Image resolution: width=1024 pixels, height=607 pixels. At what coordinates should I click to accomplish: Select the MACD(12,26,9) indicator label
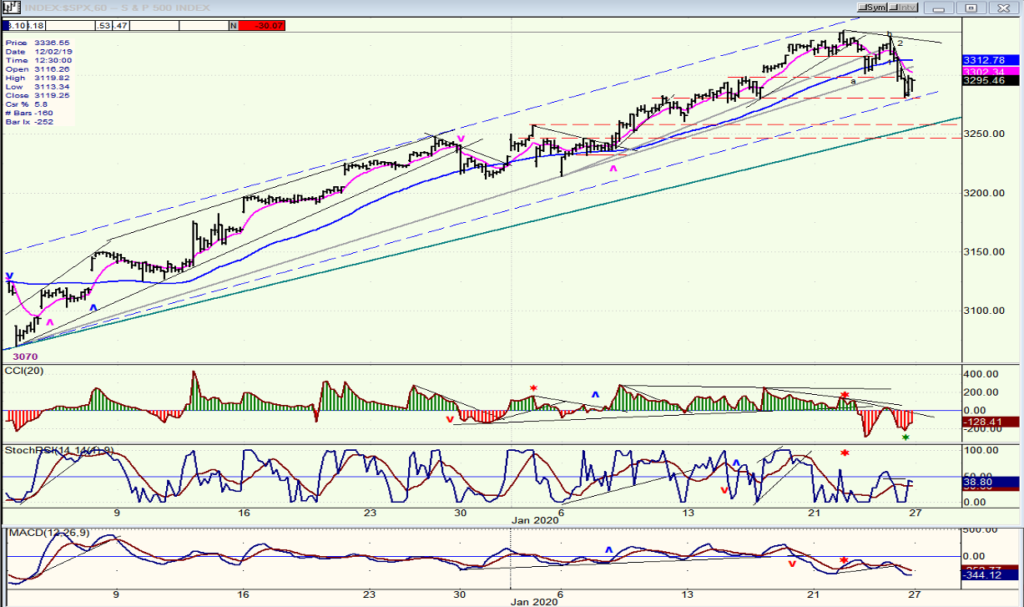[58, 533]
